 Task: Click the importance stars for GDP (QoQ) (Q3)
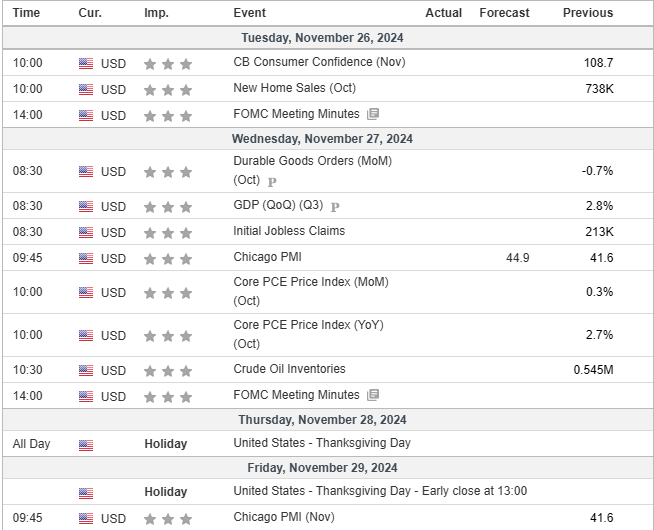tap(168, 207)
